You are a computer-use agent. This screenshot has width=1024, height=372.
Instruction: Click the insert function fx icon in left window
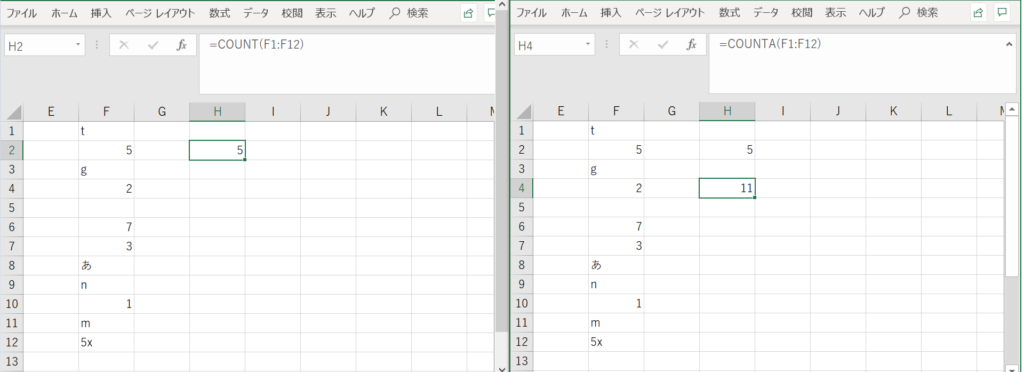pos(182,45)
